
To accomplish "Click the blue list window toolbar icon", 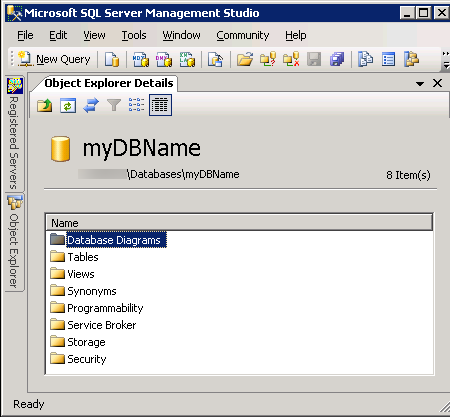I will tap(388, 59).
